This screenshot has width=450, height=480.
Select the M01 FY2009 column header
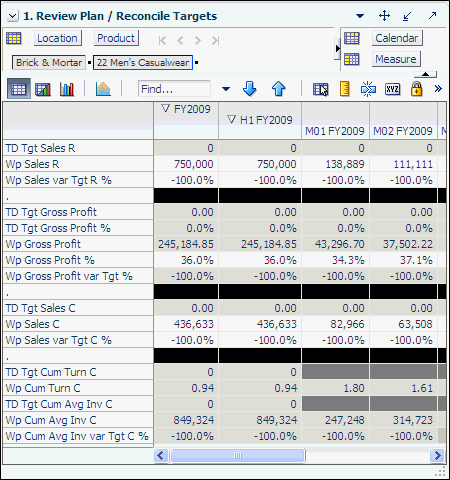[x=335, y=131]
